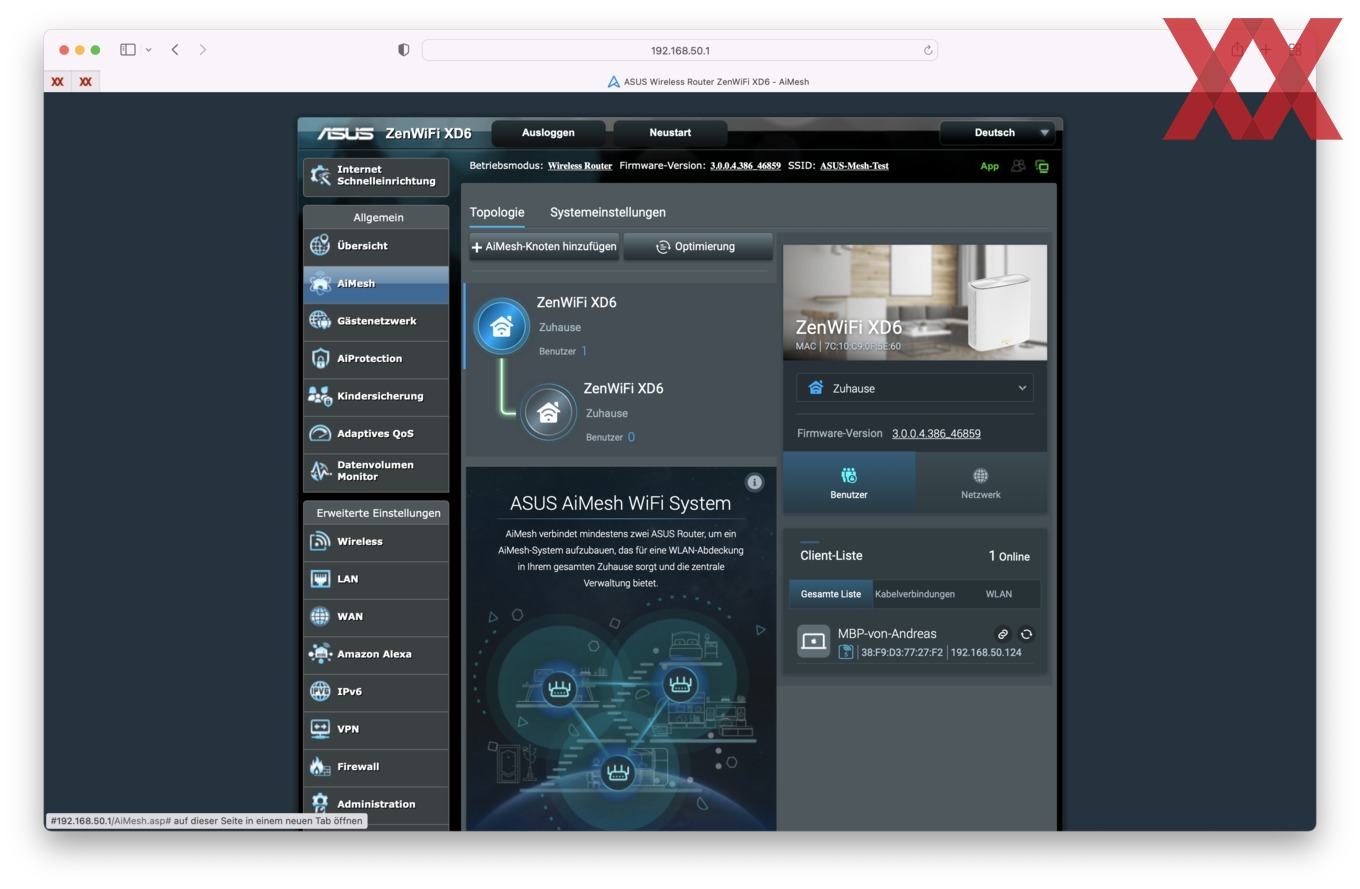Filter client list by WLAN

(999, 594)
